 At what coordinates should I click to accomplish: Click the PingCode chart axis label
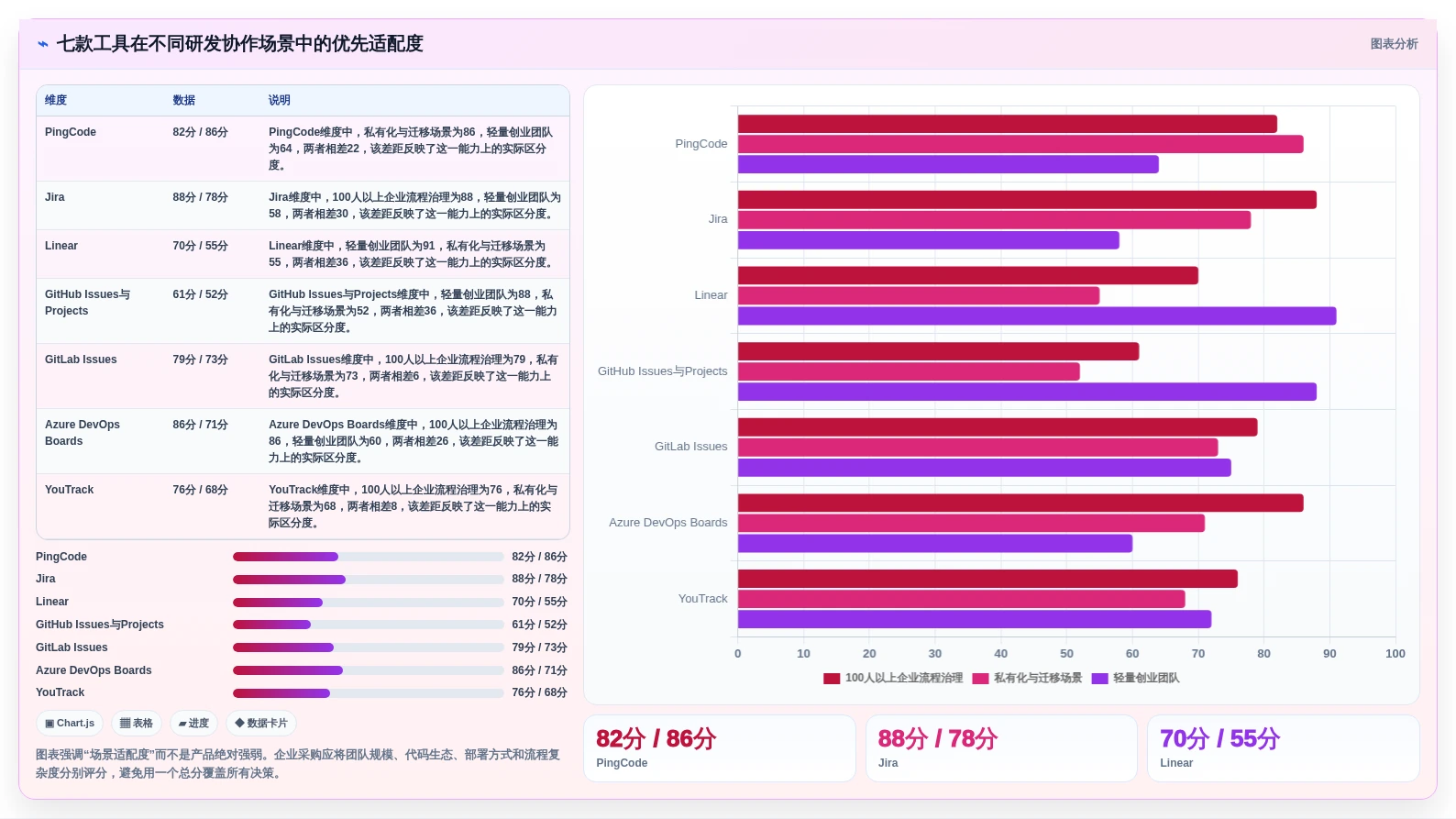pyautogui.click(x=701, y=144)
